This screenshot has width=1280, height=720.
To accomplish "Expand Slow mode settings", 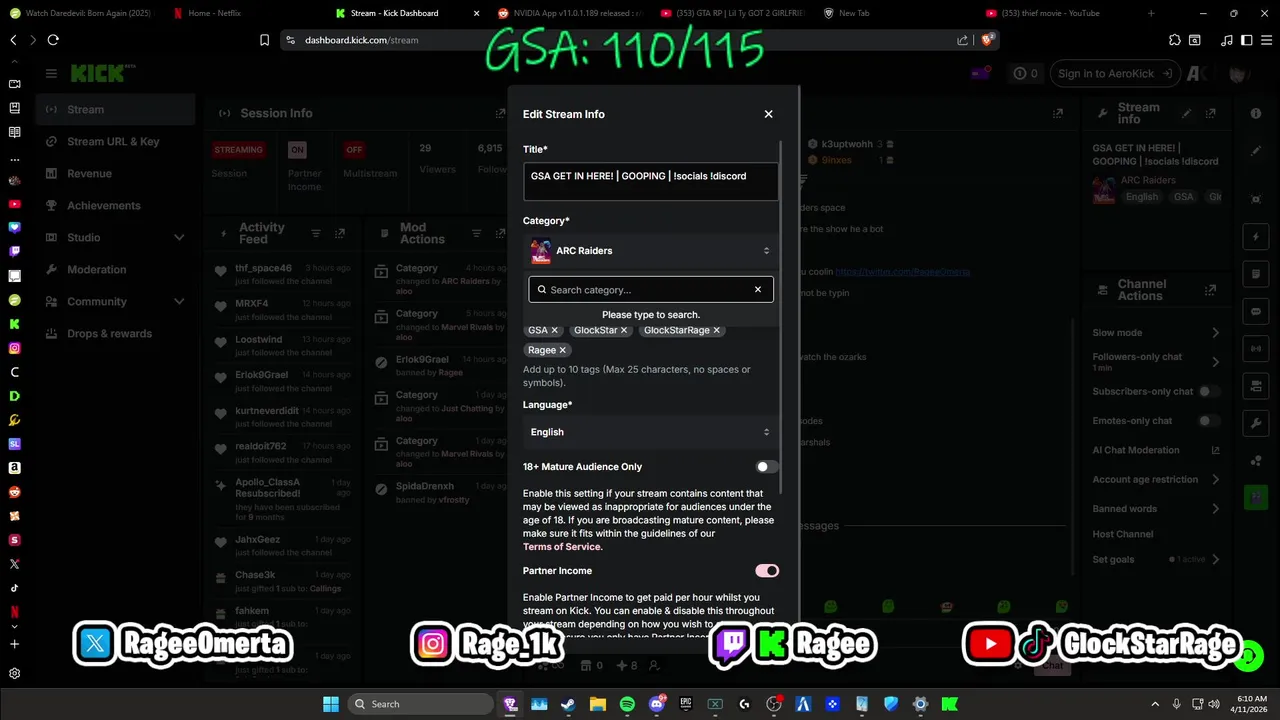I will [x=1216, y=332].
